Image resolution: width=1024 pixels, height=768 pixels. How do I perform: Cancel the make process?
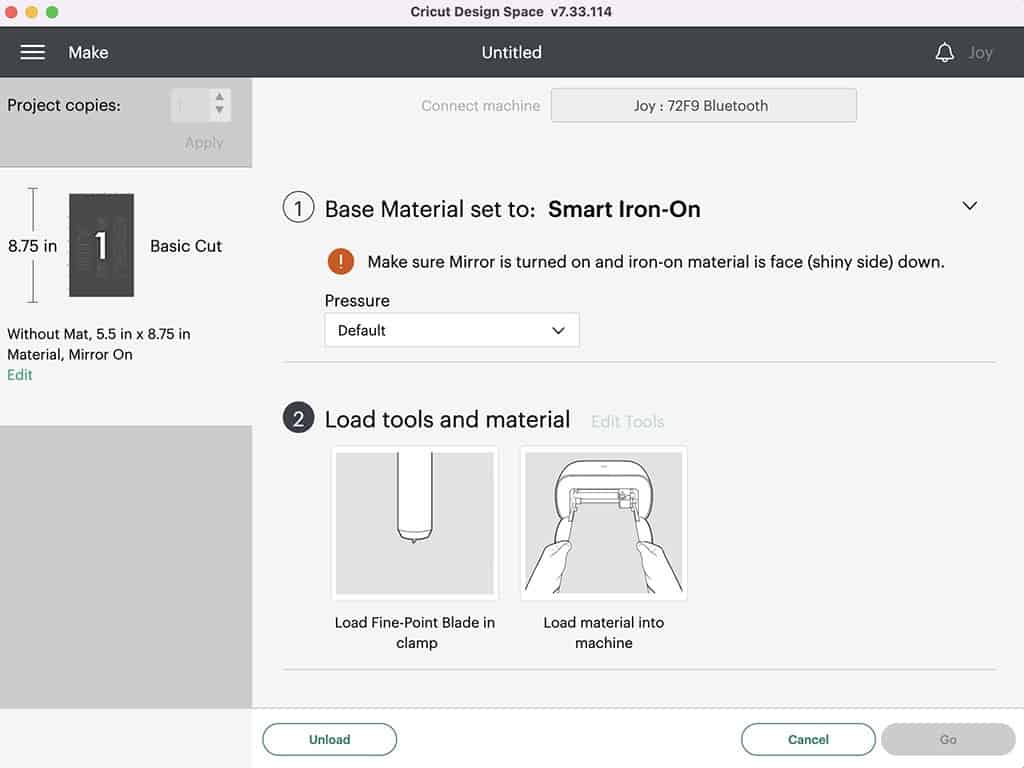click(808, 739)
